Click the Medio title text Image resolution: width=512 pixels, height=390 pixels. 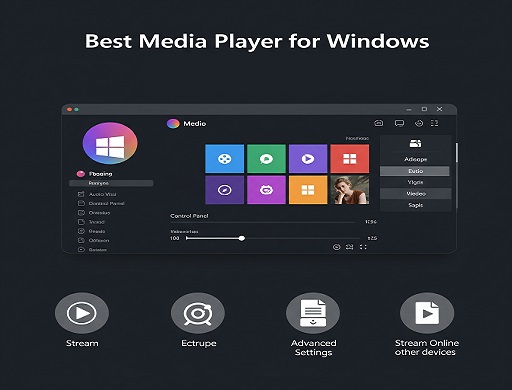tap(195, 124)
